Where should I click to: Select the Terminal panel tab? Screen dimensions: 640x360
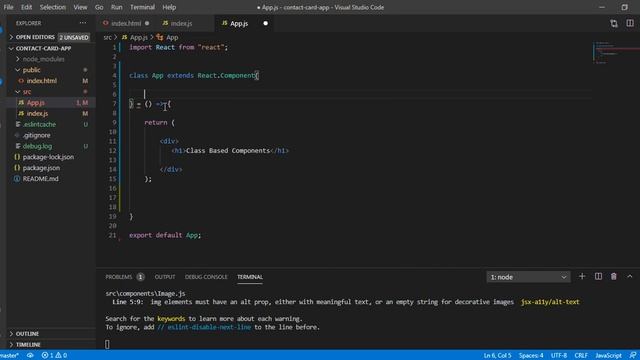tap(250, 277)
